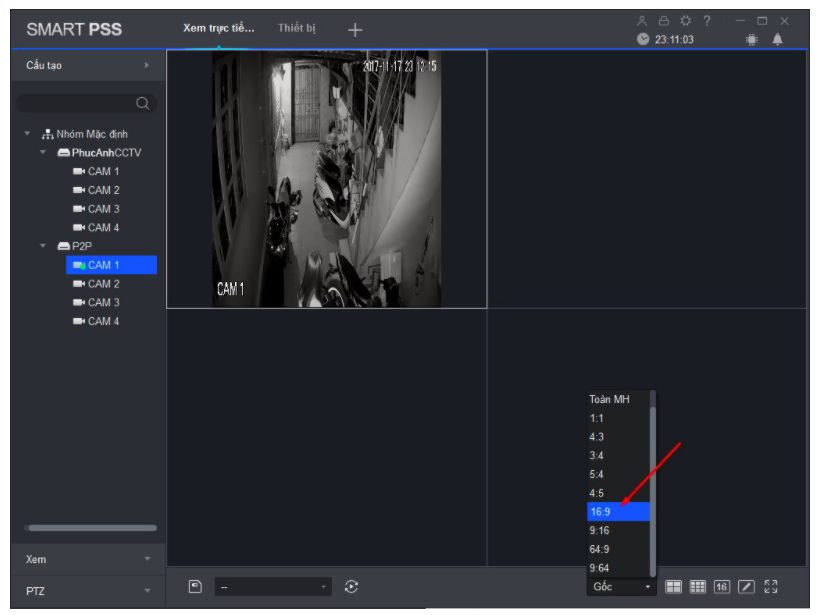Open the custom layout edit tool
This screenshot has width=823, height=615.
(746, 587)
